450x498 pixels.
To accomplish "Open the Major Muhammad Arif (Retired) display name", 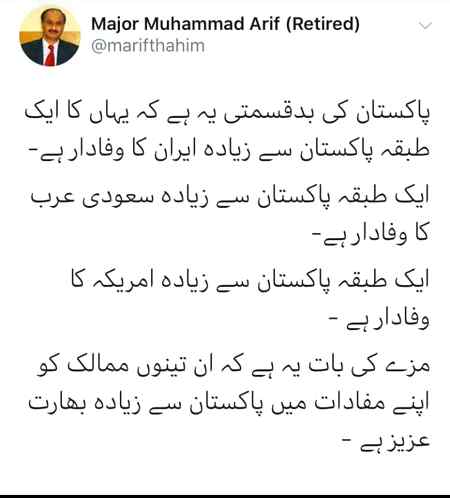I will (x=225, y=24).
